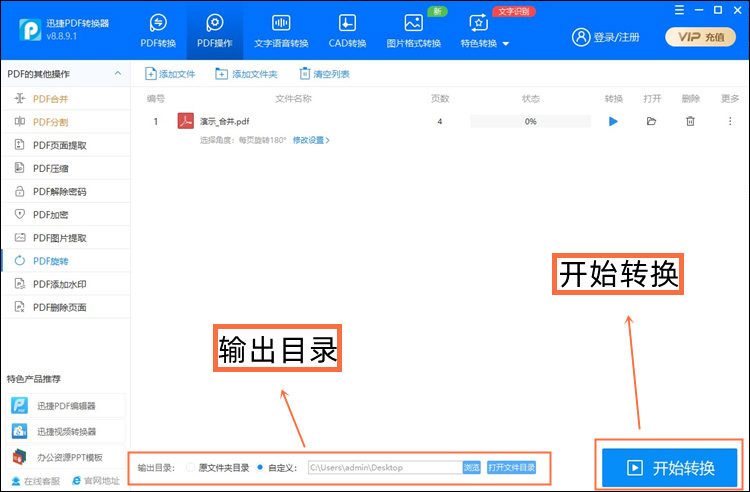This screenshot has width=750, height=492.
Task: Click the PDF解除密码 lock icon
Action: click(x=20, y=191)
